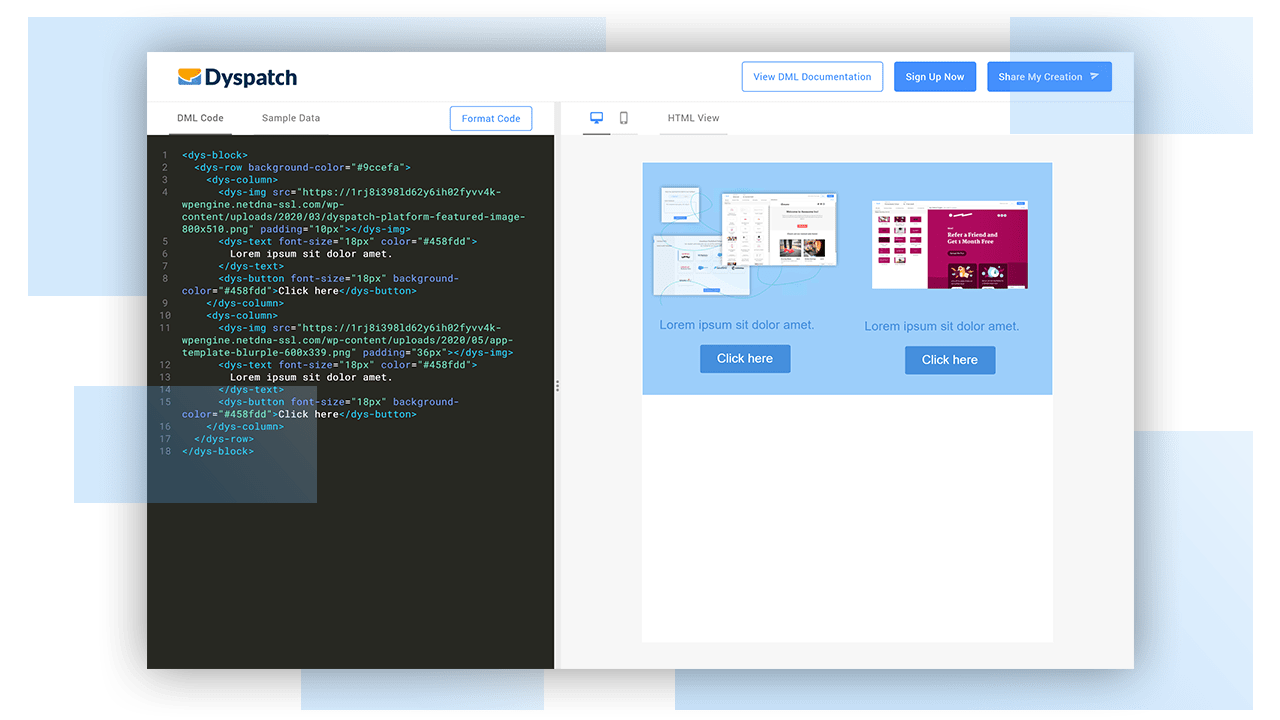Switch preview to mobile view
The image size is (1280, 720).
pos(623,117)
